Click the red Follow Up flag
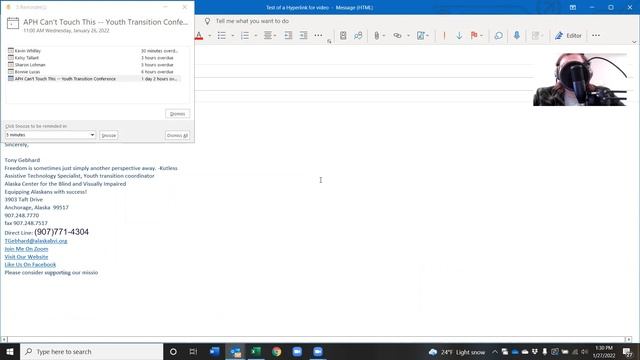Viewport: 640px width, 360px height. pyautogui.click(x=474, y=36)
